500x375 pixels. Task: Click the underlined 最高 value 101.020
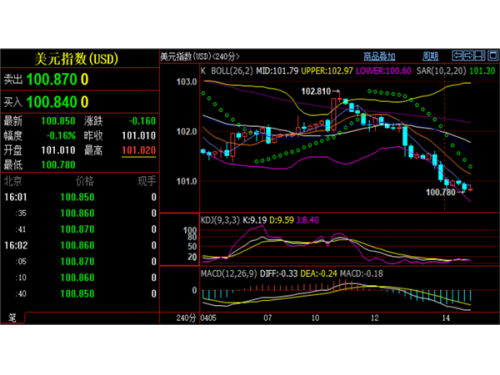coord(139,150)
